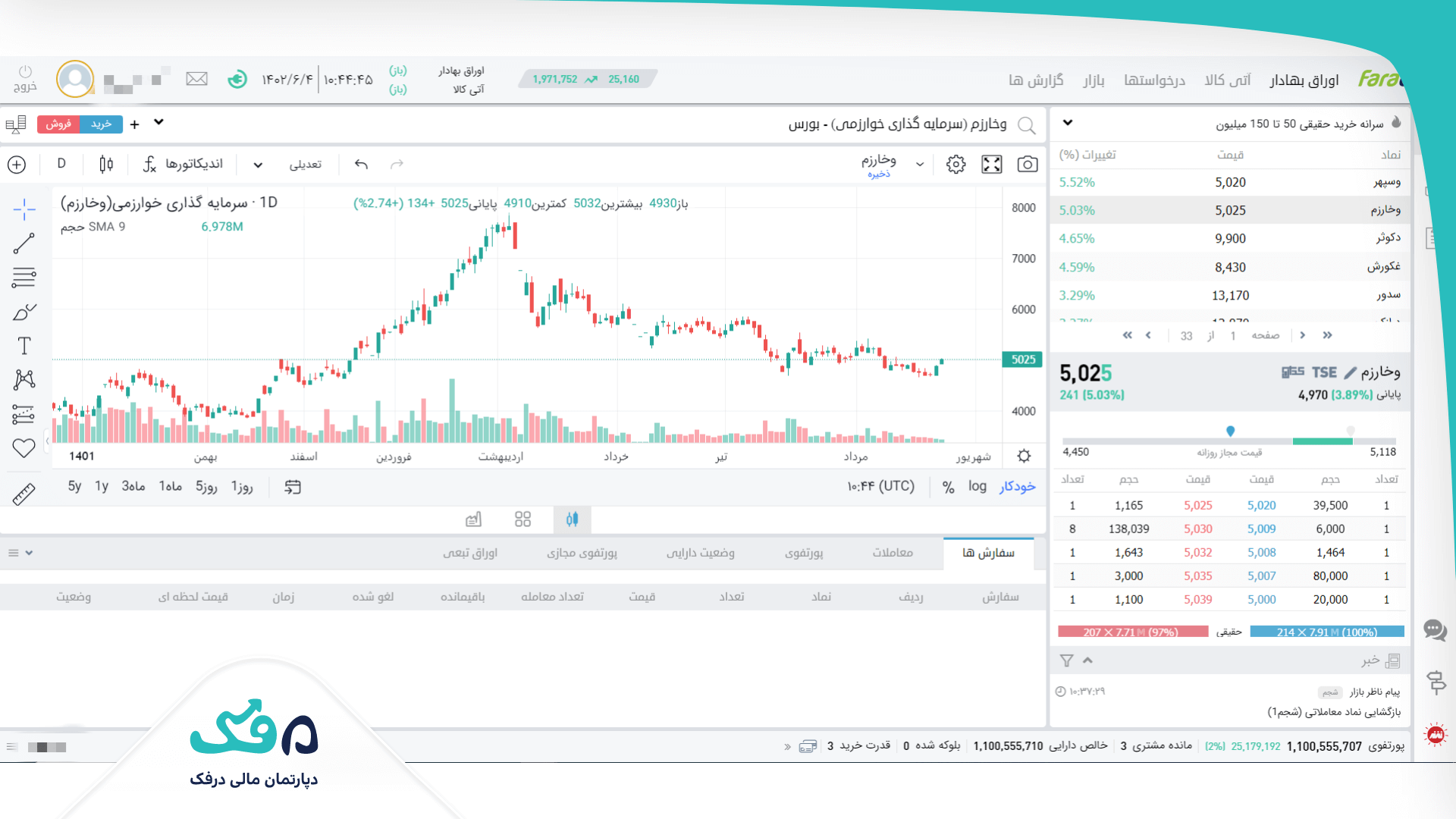Open the chart patterns tool
The height and width of the screenshot is (819, 1456).
[x=24, y=380]
